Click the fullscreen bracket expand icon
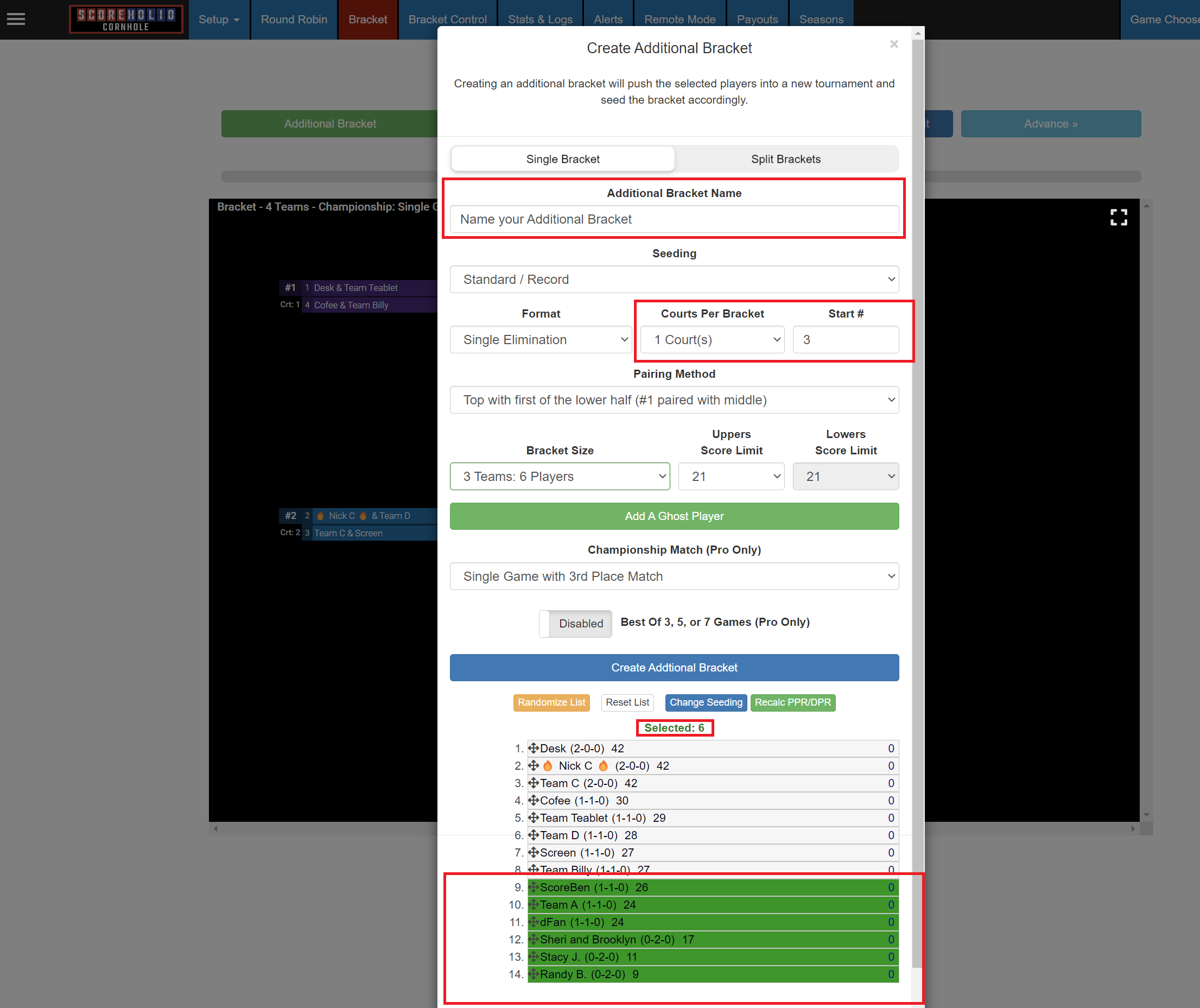This screenshot has height=1008, width=1200. 1118,217
